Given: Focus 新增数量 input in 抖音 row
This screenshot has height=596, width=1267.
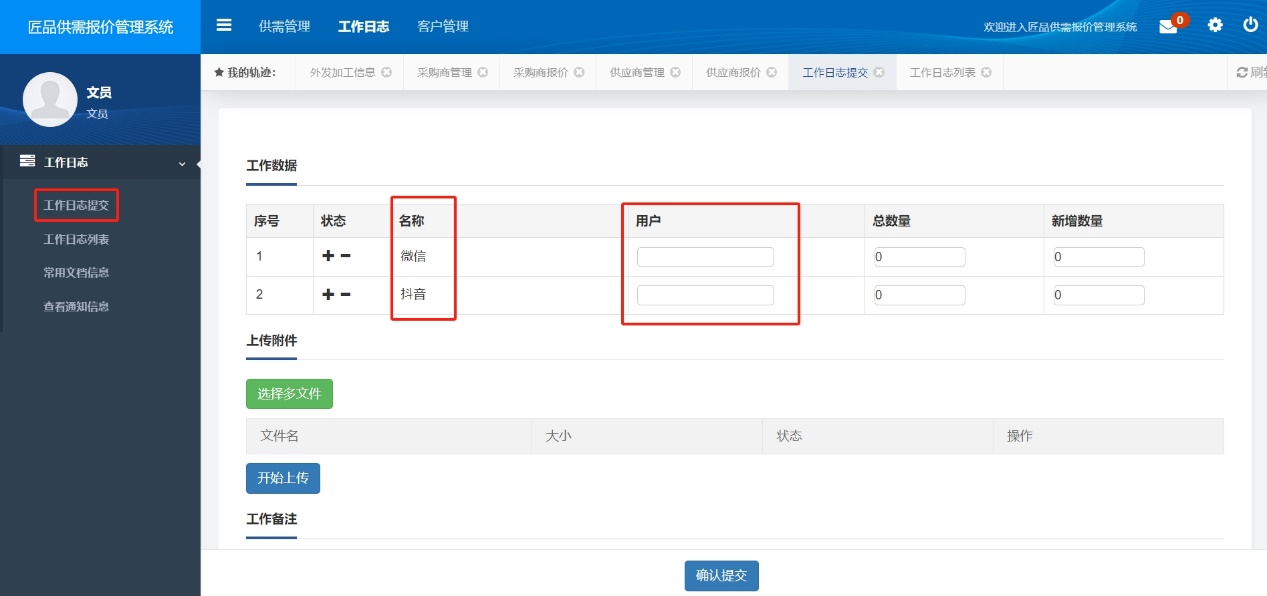Looking at the screenshot, I should click(x=1098, y=295).
